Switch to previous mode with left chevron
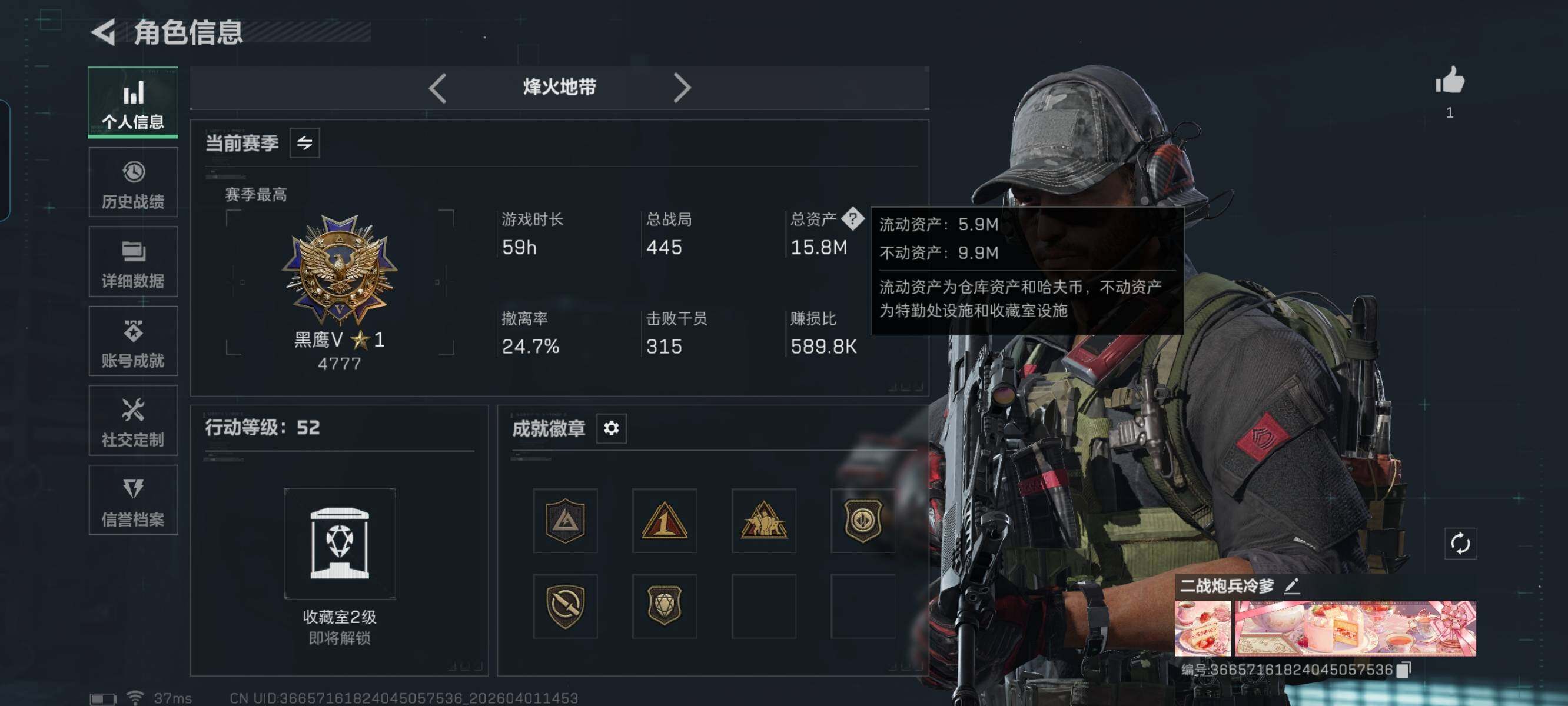 pyautogui.click(x=438, y=88)
